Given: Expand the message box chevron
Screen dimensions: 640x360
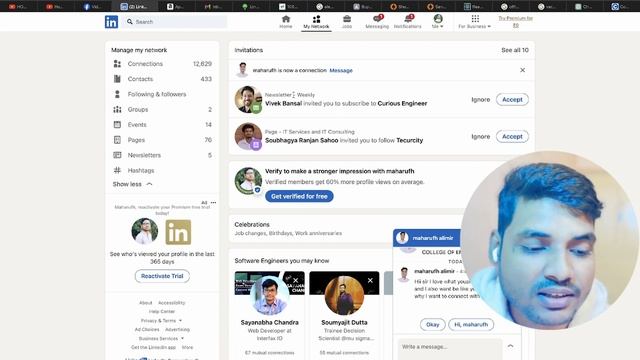Looking at the screenshot, I should coord(511,346).
